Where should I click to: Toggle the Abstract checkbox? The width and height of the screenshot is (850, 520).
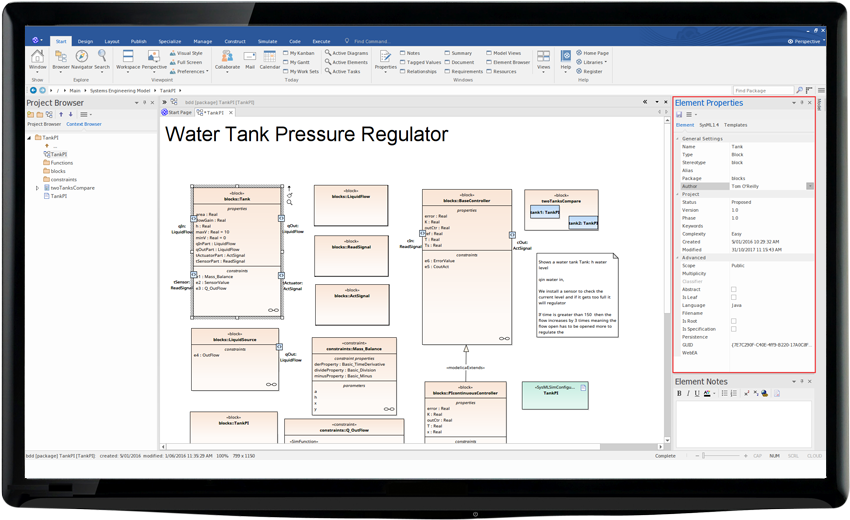[733, 289]
